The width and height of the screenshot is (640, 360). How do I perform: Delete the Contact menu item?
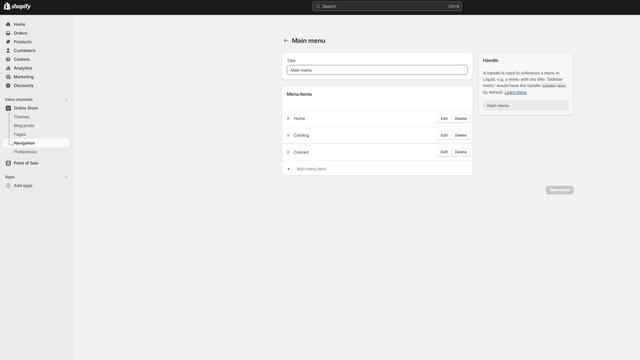pyautogui.click(x=460, y=152)
